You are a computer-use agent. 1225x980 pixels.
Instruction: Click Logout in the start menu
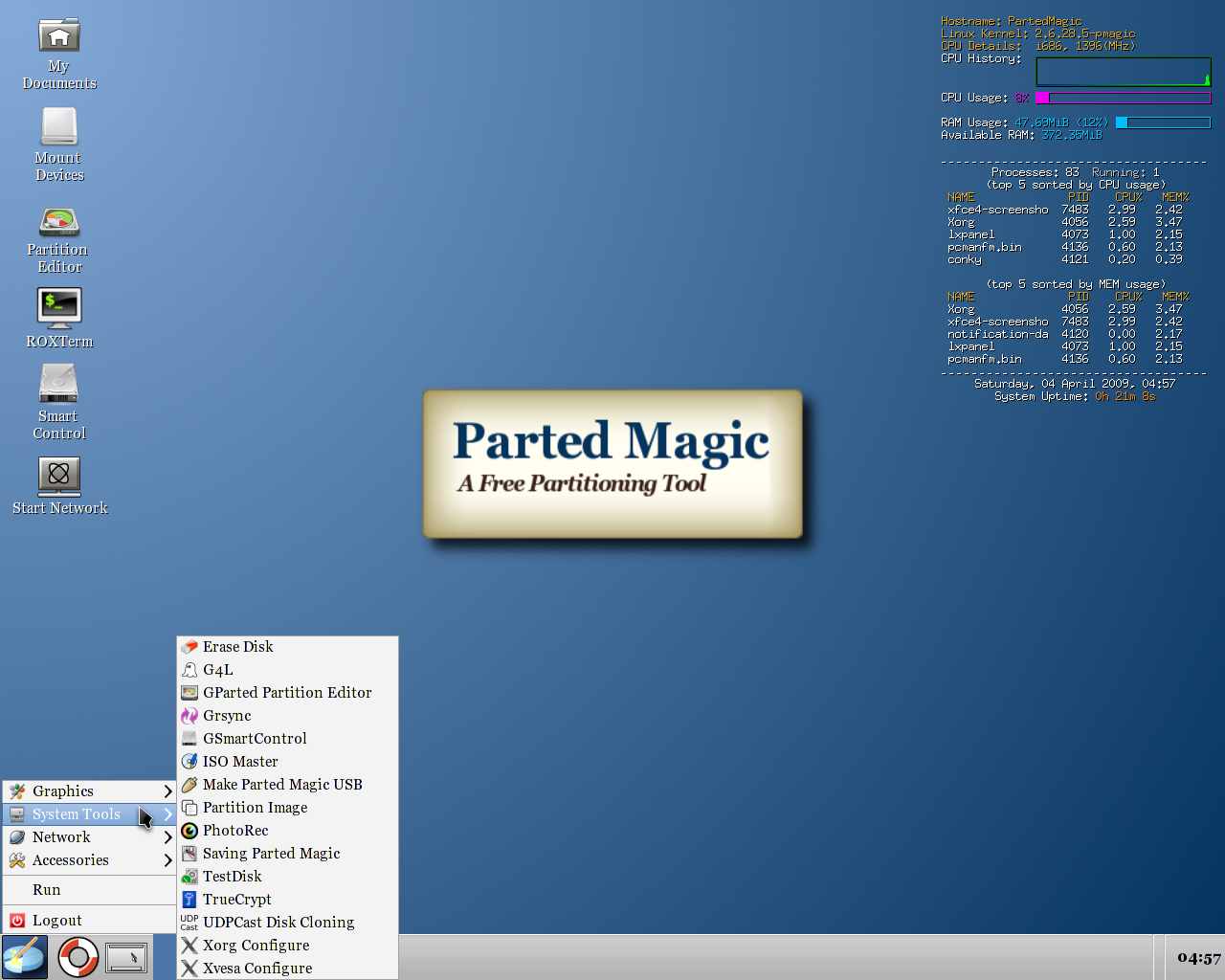point(90,921)
